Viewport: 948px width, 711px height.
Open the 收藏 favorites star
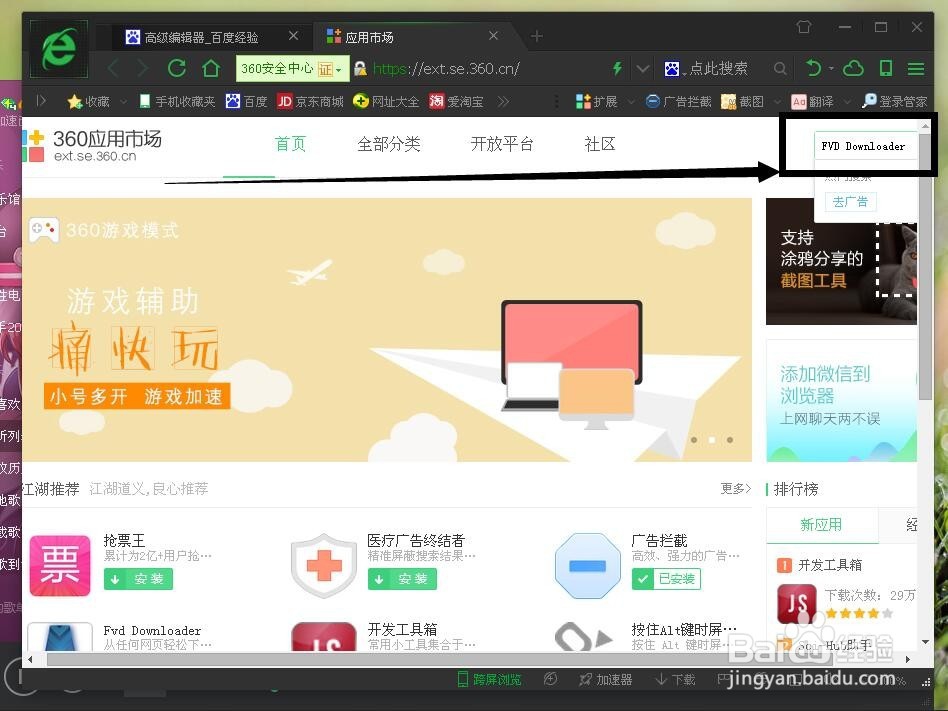coord(89,102)
